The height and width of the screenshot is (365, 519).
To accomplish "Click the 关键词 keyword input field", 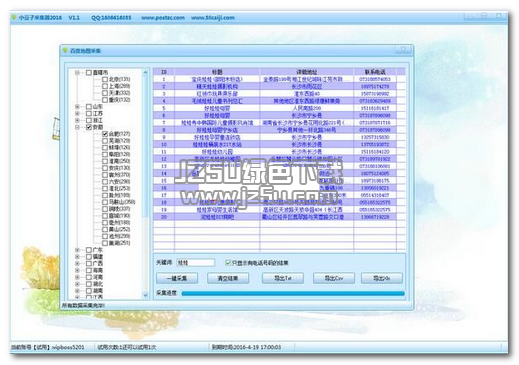I will point(195,263).
